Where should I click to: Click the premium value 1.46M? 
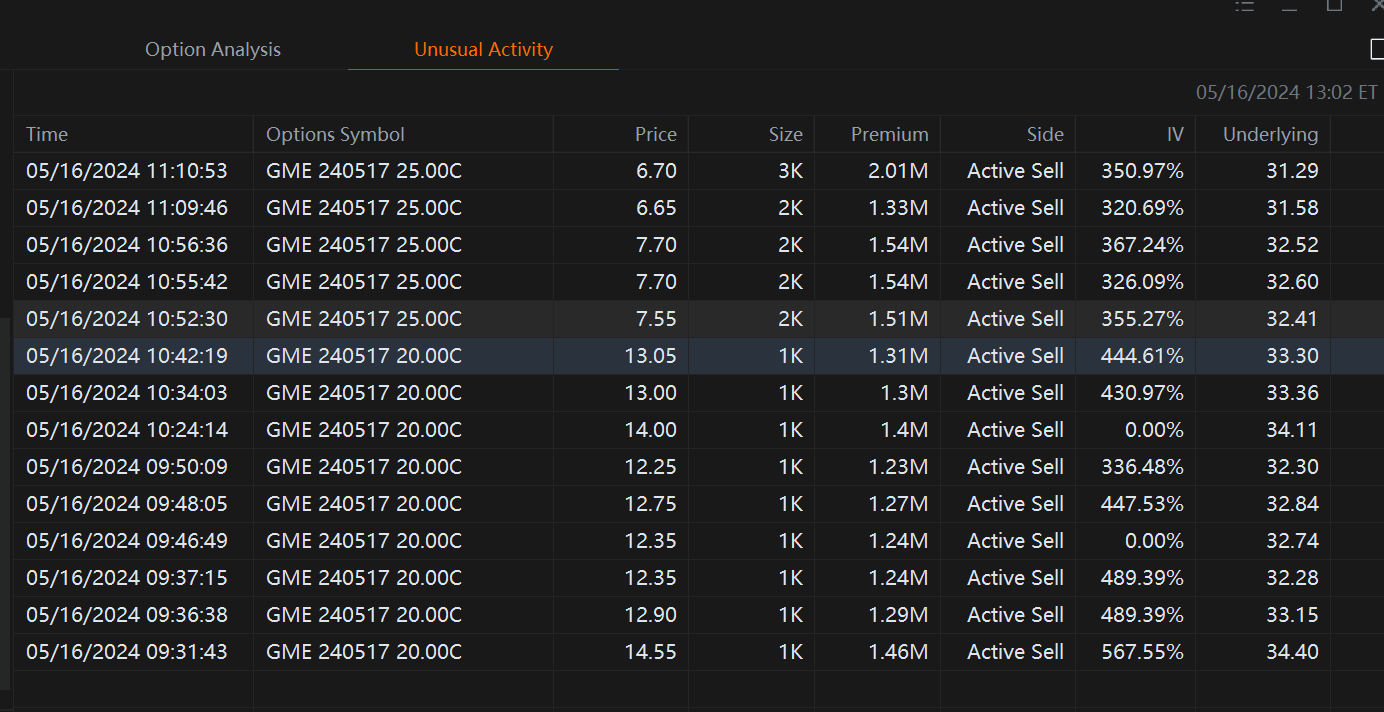pos(899,652)
